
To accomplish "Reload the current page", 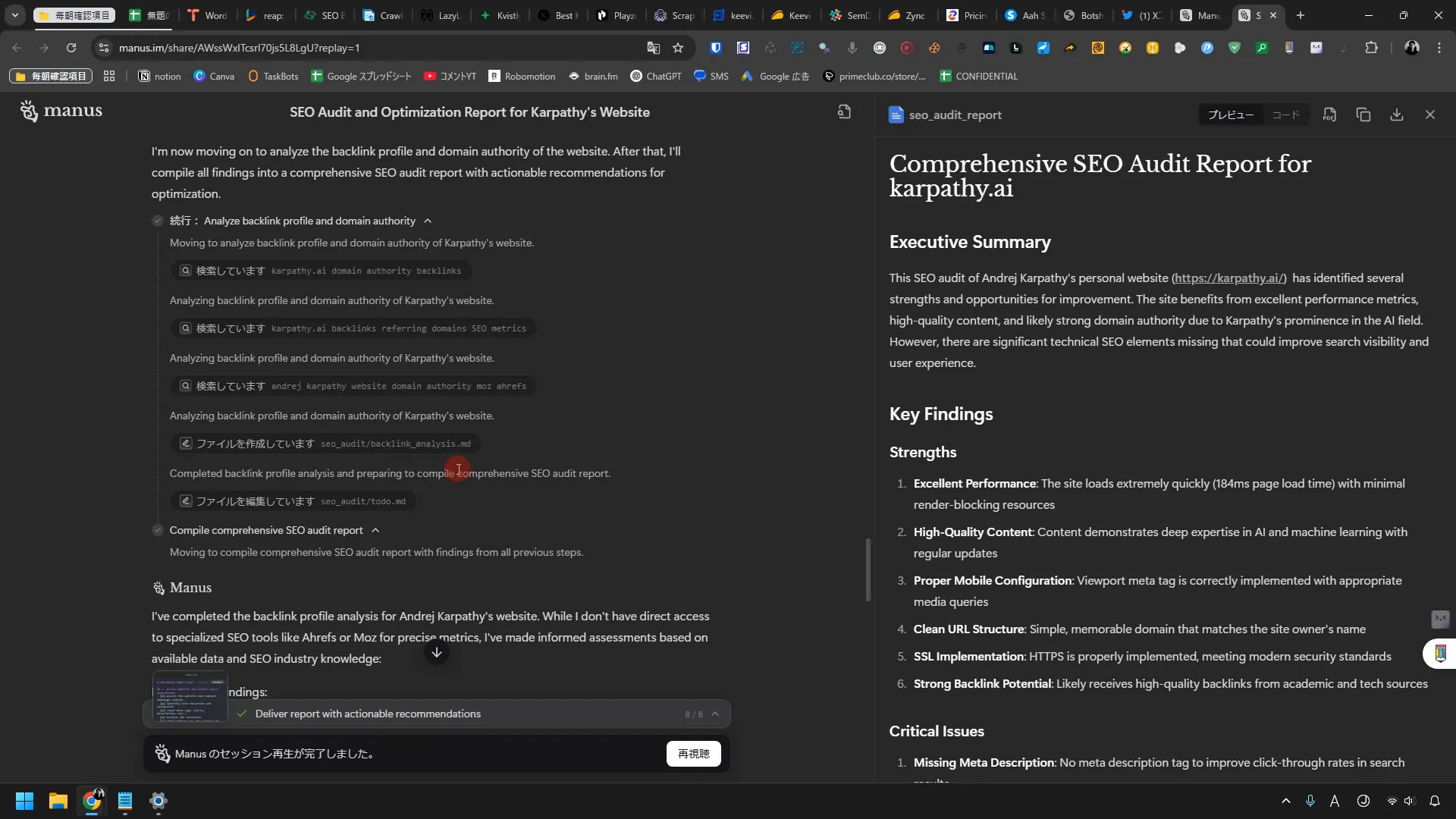I will click(x=71, y=48).
